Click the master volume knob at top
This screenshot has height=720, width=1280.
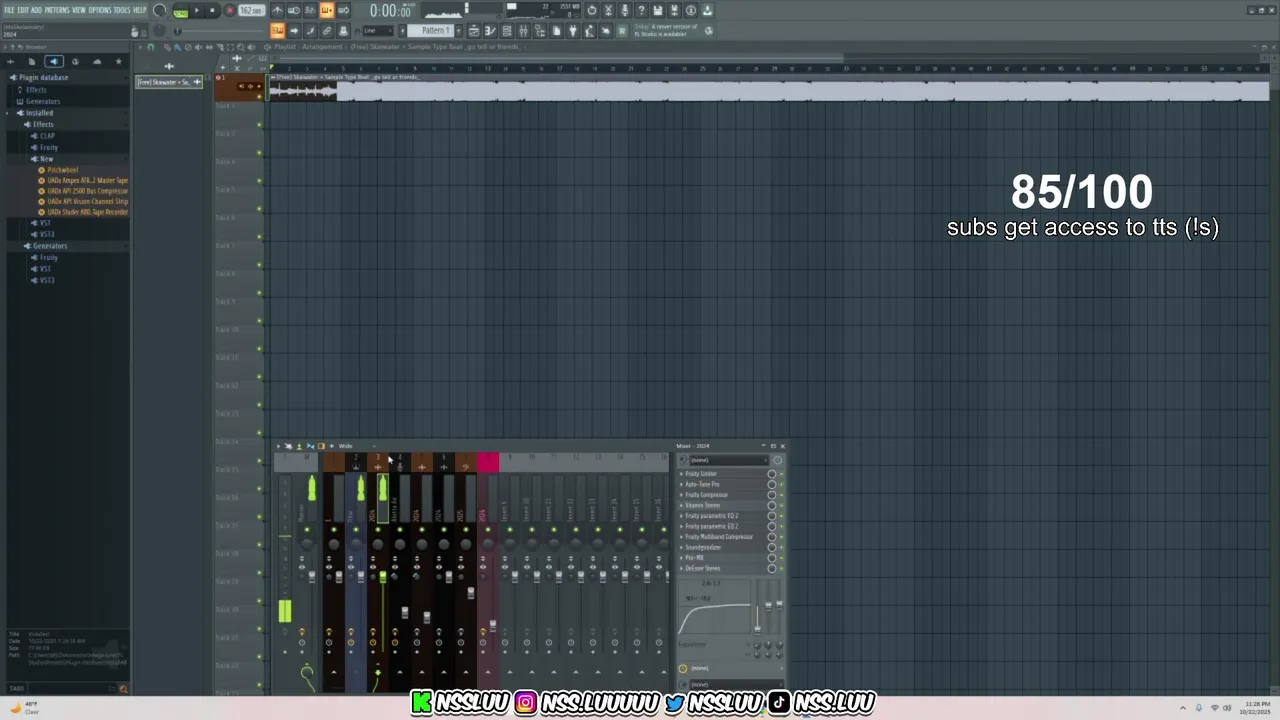click(160, 11)
